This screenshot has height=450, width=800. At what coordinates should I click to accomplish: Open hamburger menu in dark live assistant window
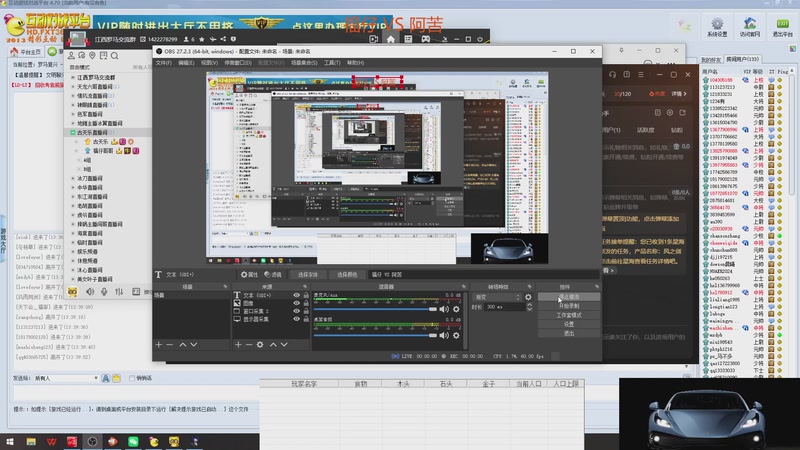click(641, 74)
